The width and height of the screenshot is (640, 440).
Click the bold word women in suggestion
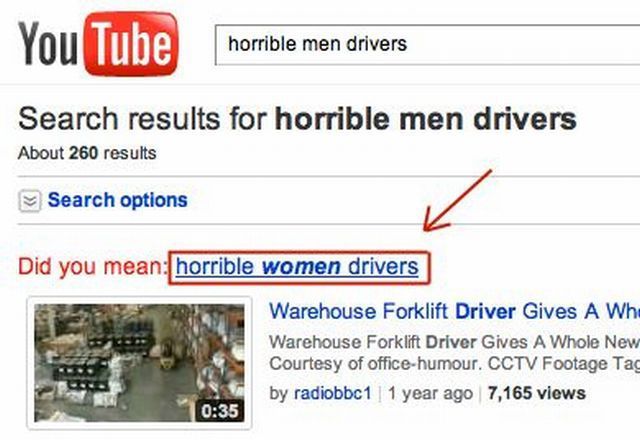301,267
